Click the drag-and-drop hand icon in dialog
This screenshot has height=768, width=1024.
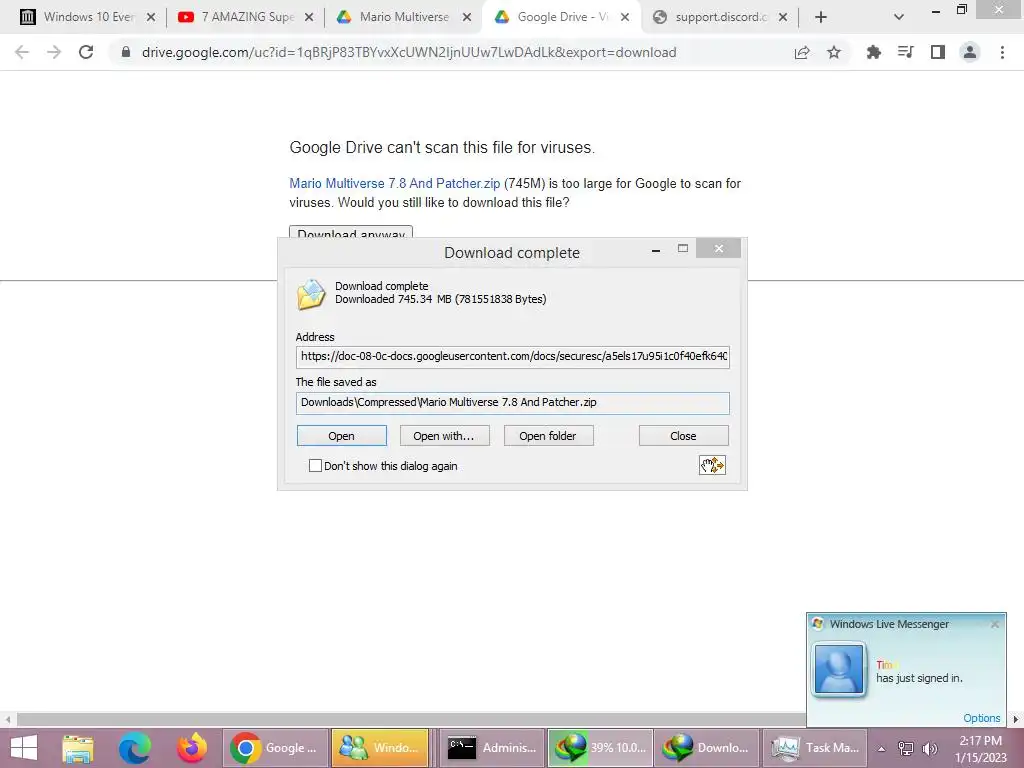(x=712, y=465)
